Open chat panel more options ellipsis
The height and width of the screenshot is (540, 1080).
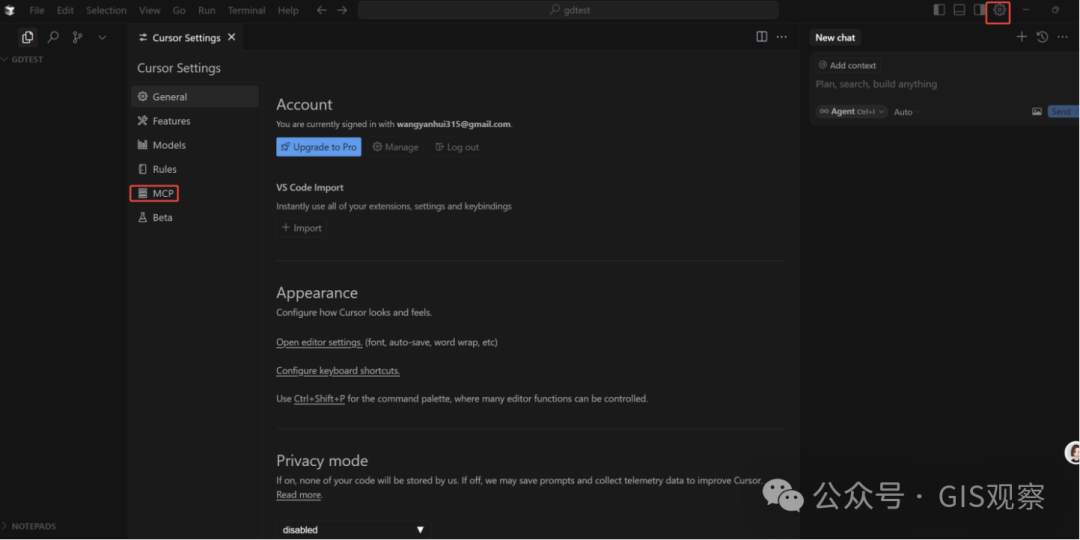pos(1063,37)
